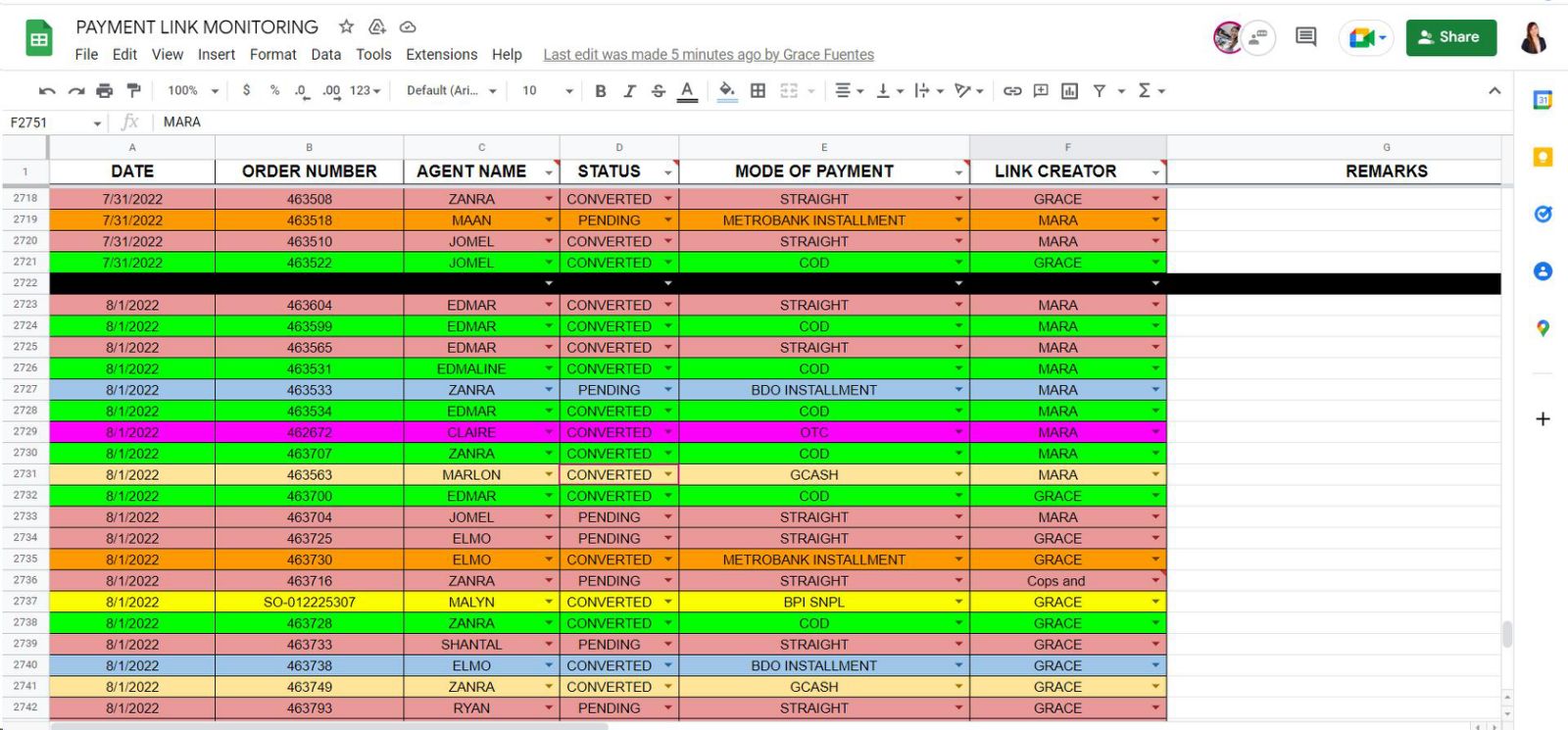
Task: Open Contacts in the side panel
Action: click(1543, 271)
